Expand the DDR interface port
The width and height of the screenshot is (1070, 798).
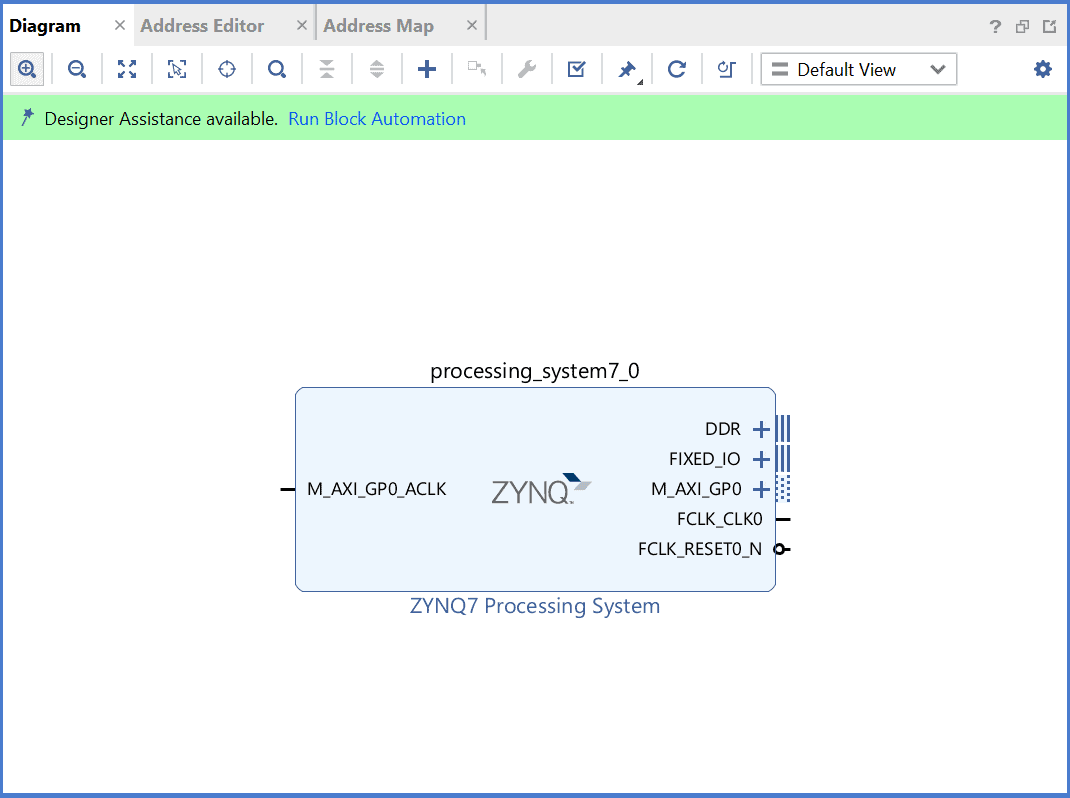pyautogui.click(x=761, y=429)
